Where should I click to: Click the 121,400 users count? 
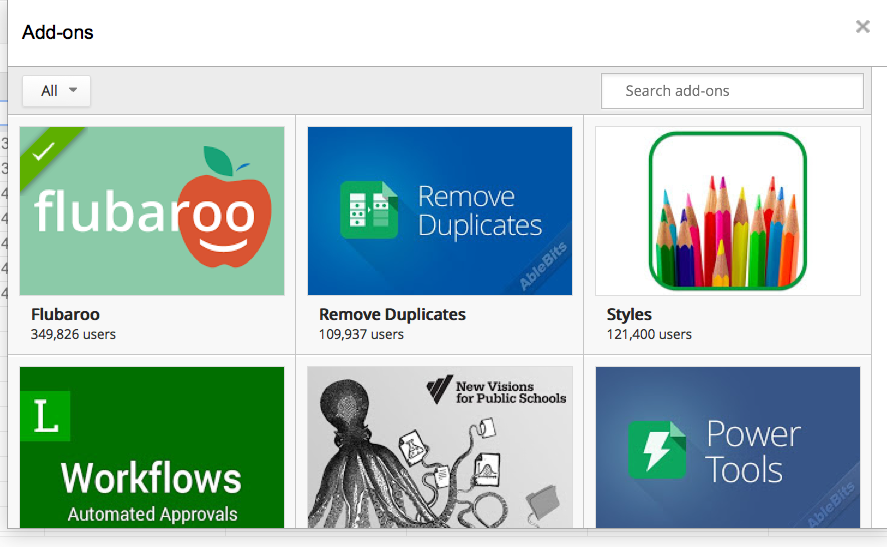pos(649,334)
